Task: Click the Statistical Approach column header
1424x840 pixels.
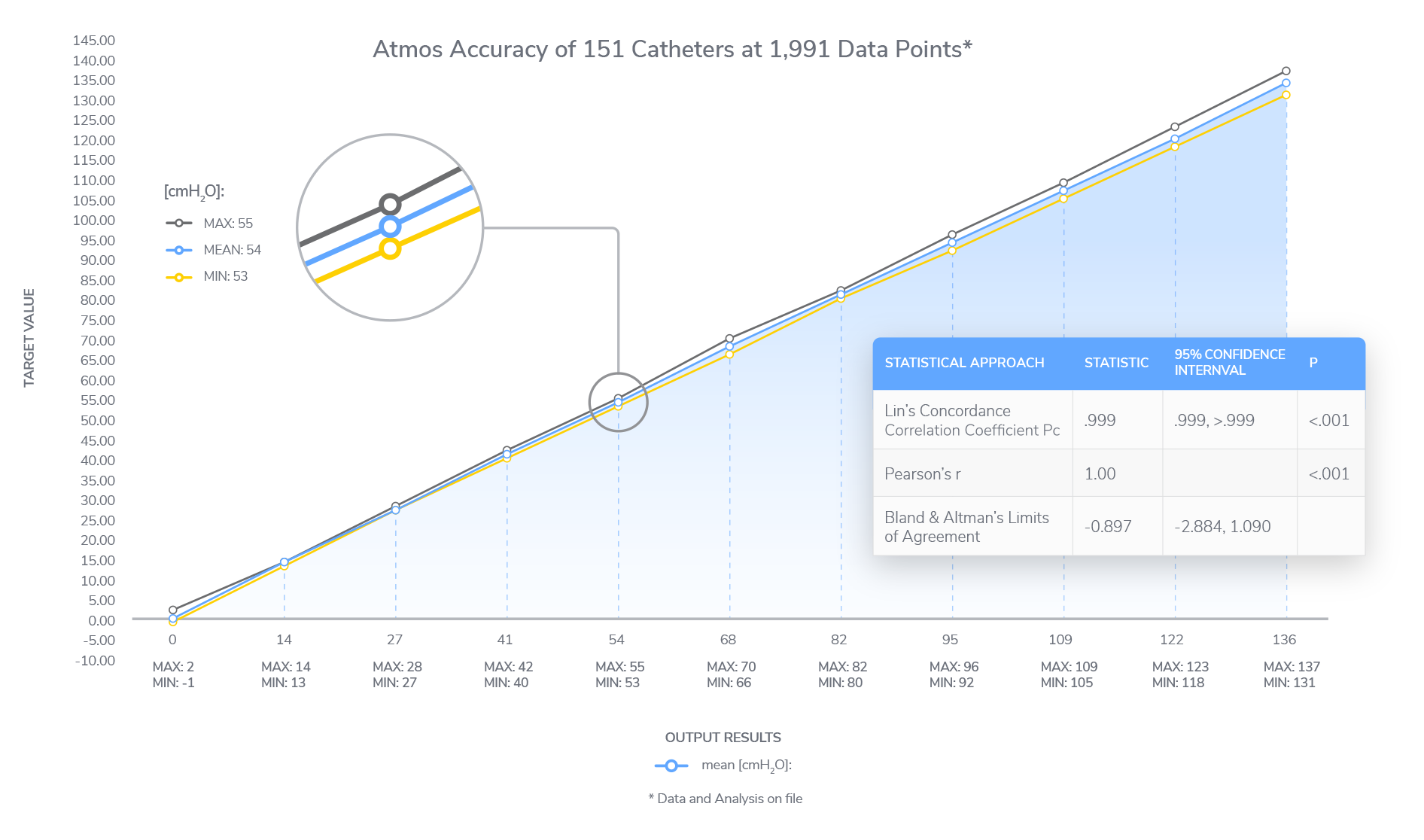Action: [964, 363]
